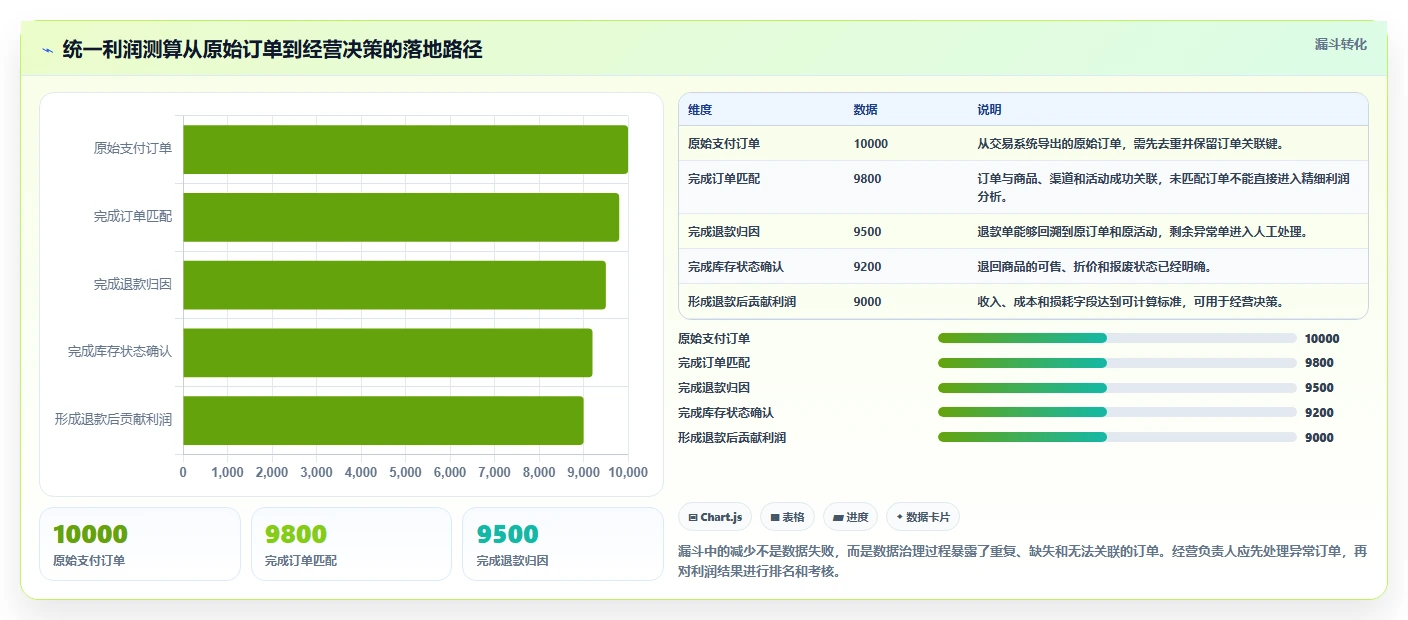
Task: Click the 数据 column header
Action: [866, 110]
